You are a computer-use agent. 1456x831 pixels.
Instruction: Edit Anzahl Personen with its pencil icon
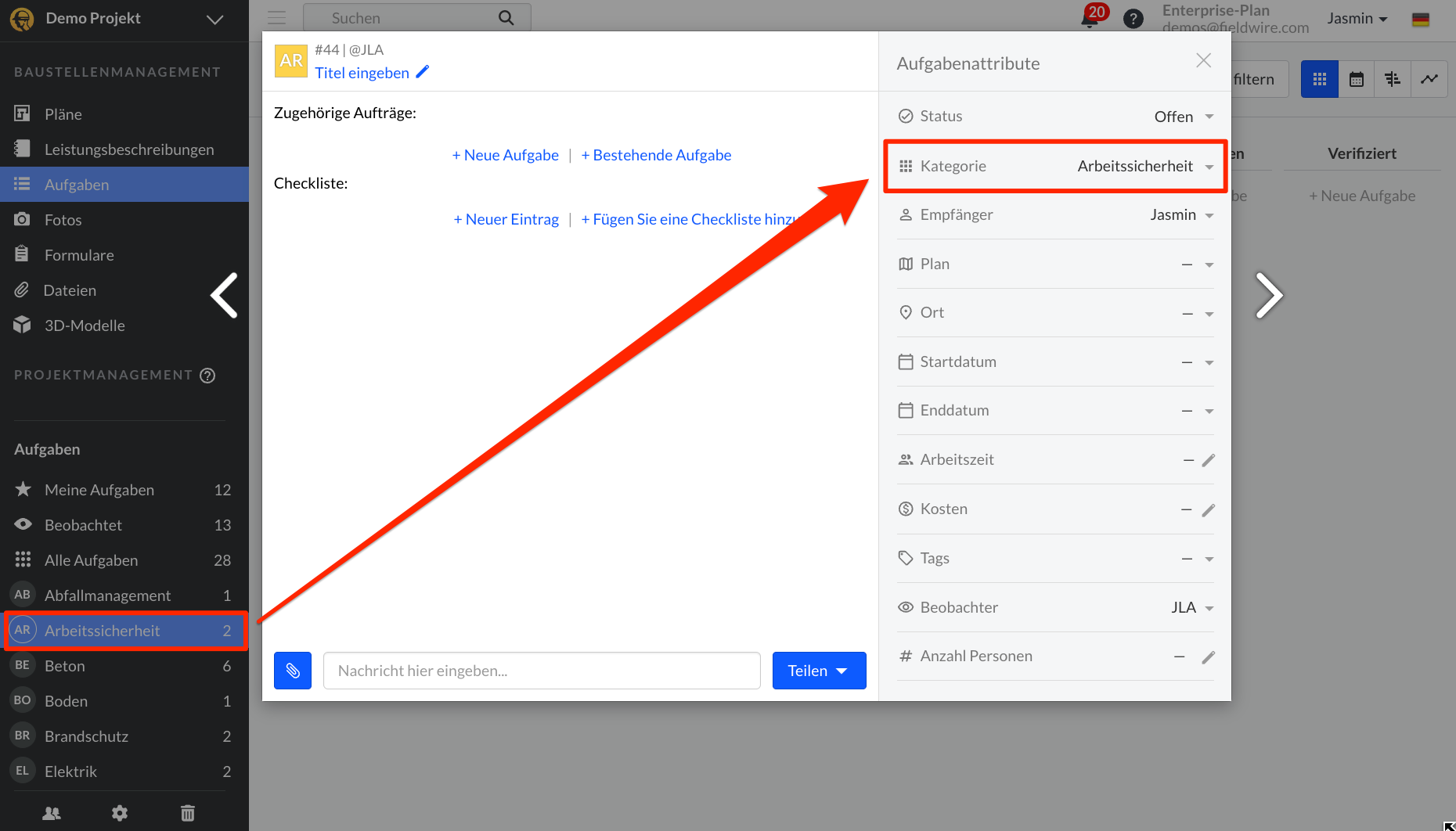click(1209, 657)
